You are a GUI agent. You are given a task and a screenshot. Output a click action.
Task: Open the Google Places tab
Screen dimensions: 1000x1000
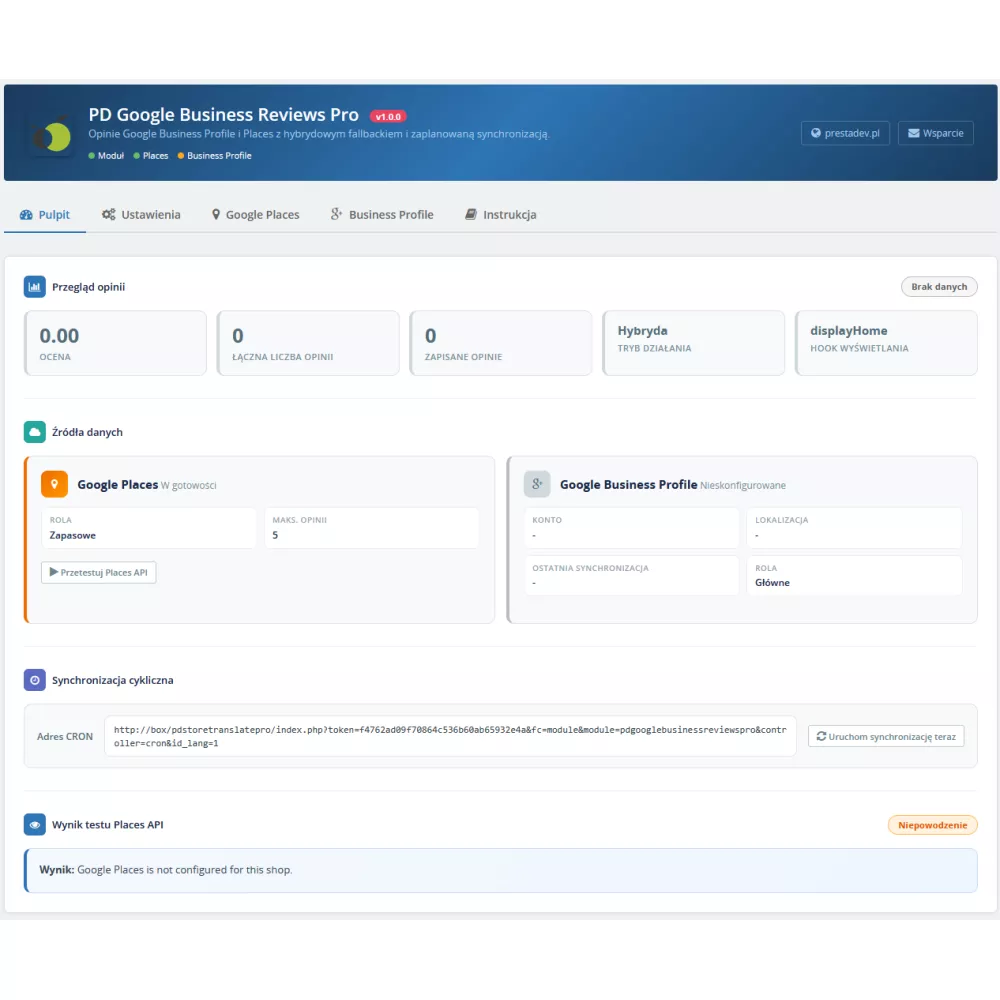pyautogui.click(x=256, y=215)
